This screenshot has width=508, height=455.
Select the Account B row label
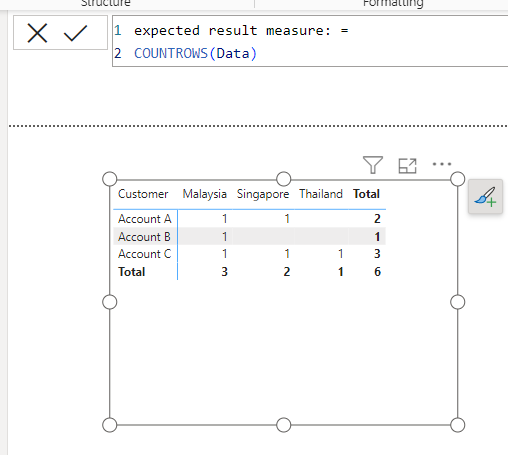[144, 237]
